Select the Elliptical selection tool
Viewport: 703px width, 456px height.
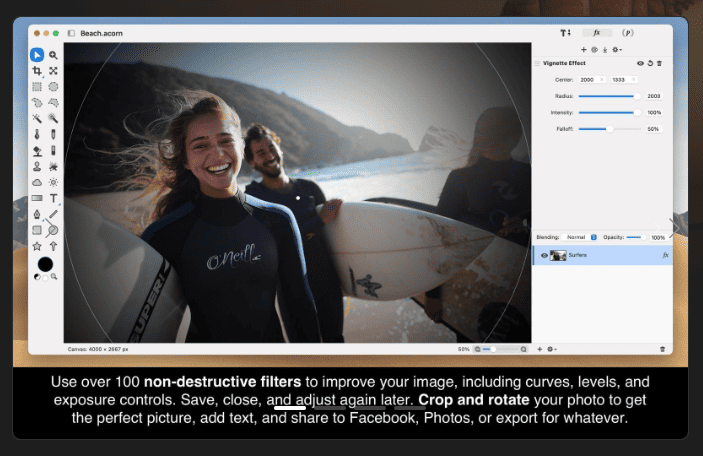click(x=53, y=87)
